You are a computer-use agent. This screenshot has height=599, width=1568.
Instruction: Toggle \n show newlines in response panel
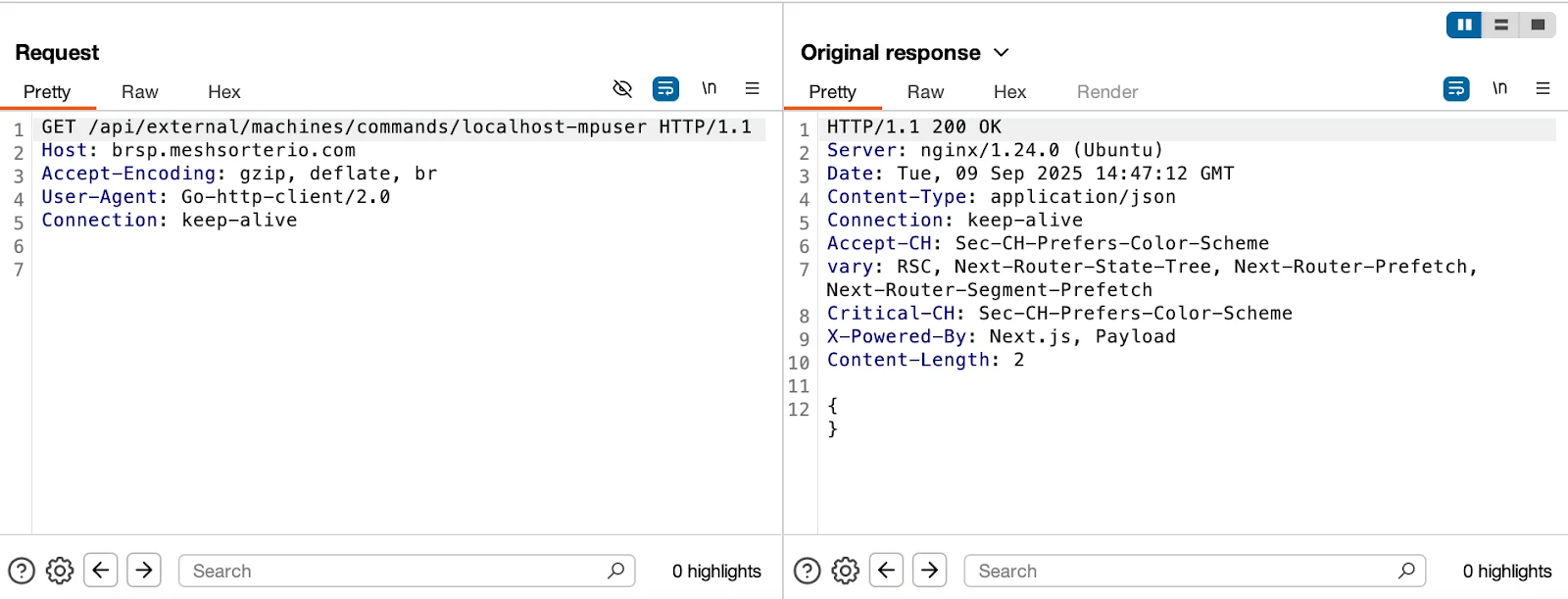[x=1500, y=88]
